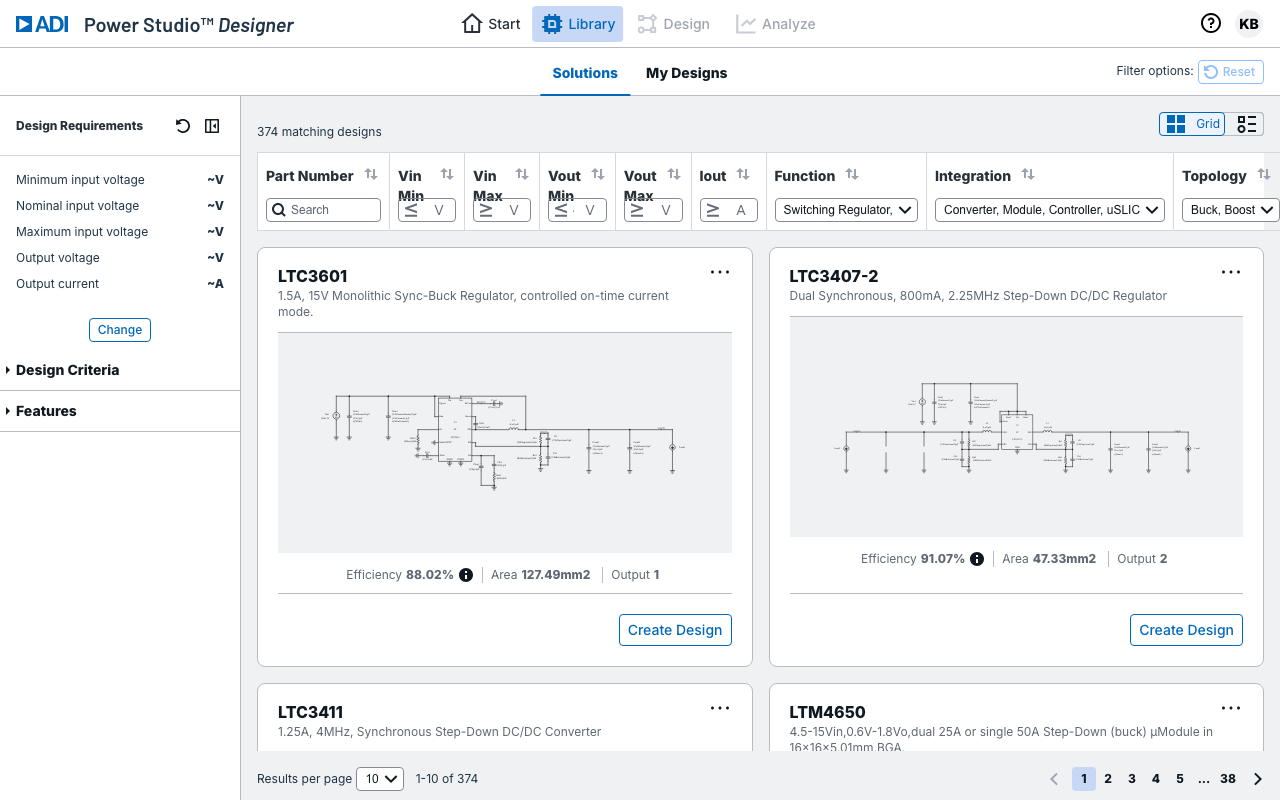Show LTC3407-2 efficiency info icon

coord(977,559)
